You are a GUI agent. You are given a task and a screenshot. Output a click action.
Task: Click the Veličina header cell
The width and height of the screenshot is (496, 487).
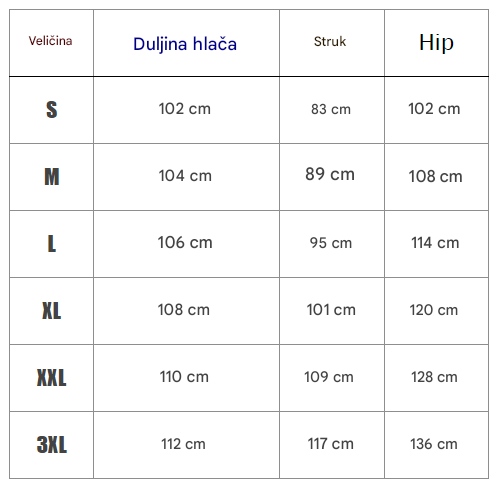pos(50,41)
